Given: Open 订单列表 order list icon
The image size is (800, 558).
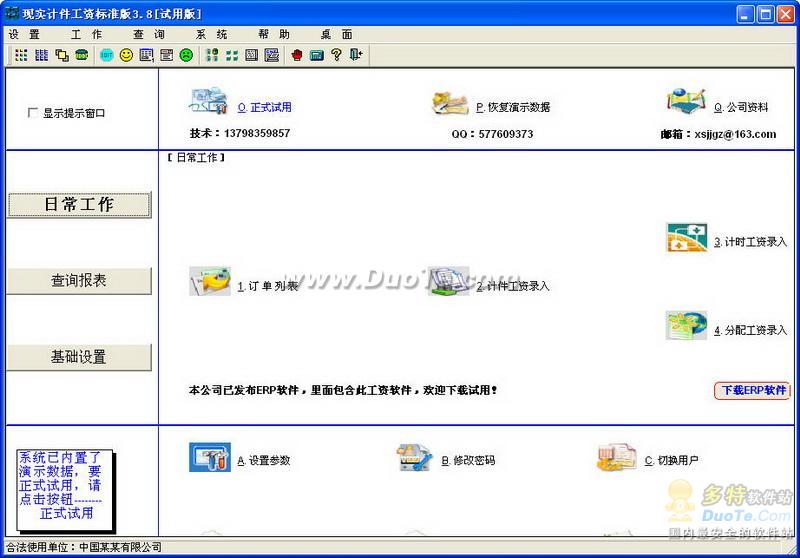Looking at the screenshot, I should [x=210, y=281].
